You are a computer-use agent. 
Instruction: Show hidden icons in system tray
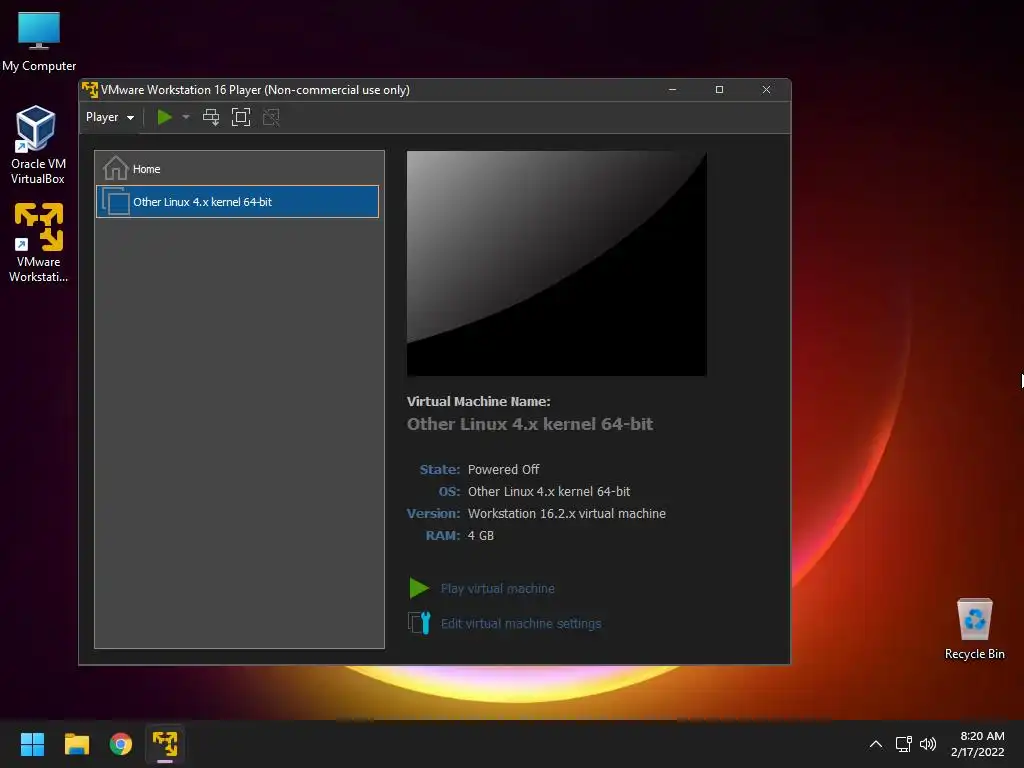coord(876,744)
